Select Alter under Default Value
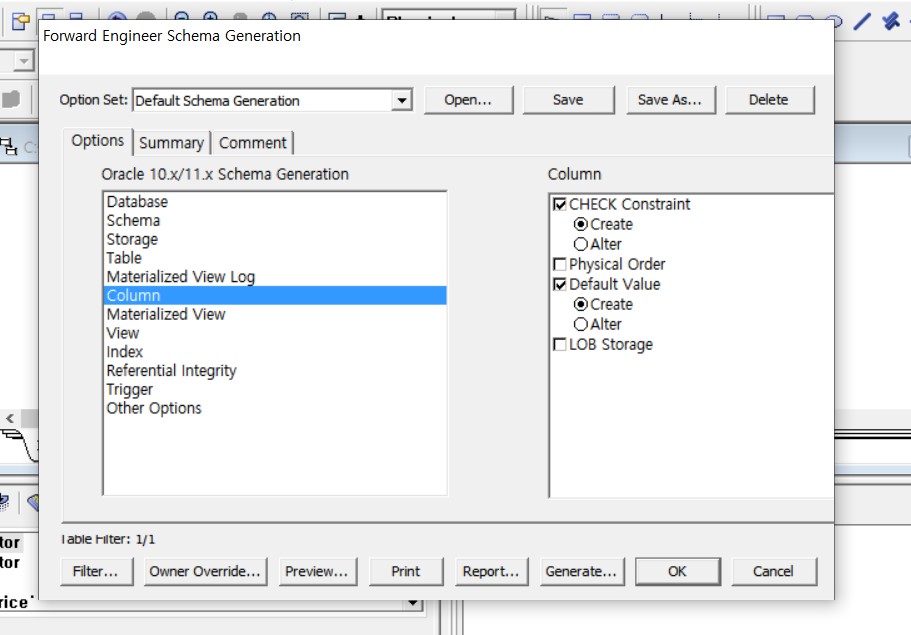911x635 pixels. (x=580, y=324)
